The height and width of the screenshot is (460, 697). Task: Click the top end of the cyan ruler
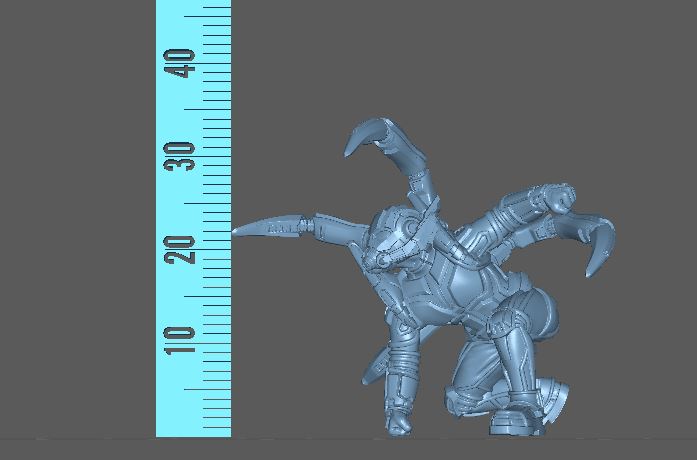193,5
